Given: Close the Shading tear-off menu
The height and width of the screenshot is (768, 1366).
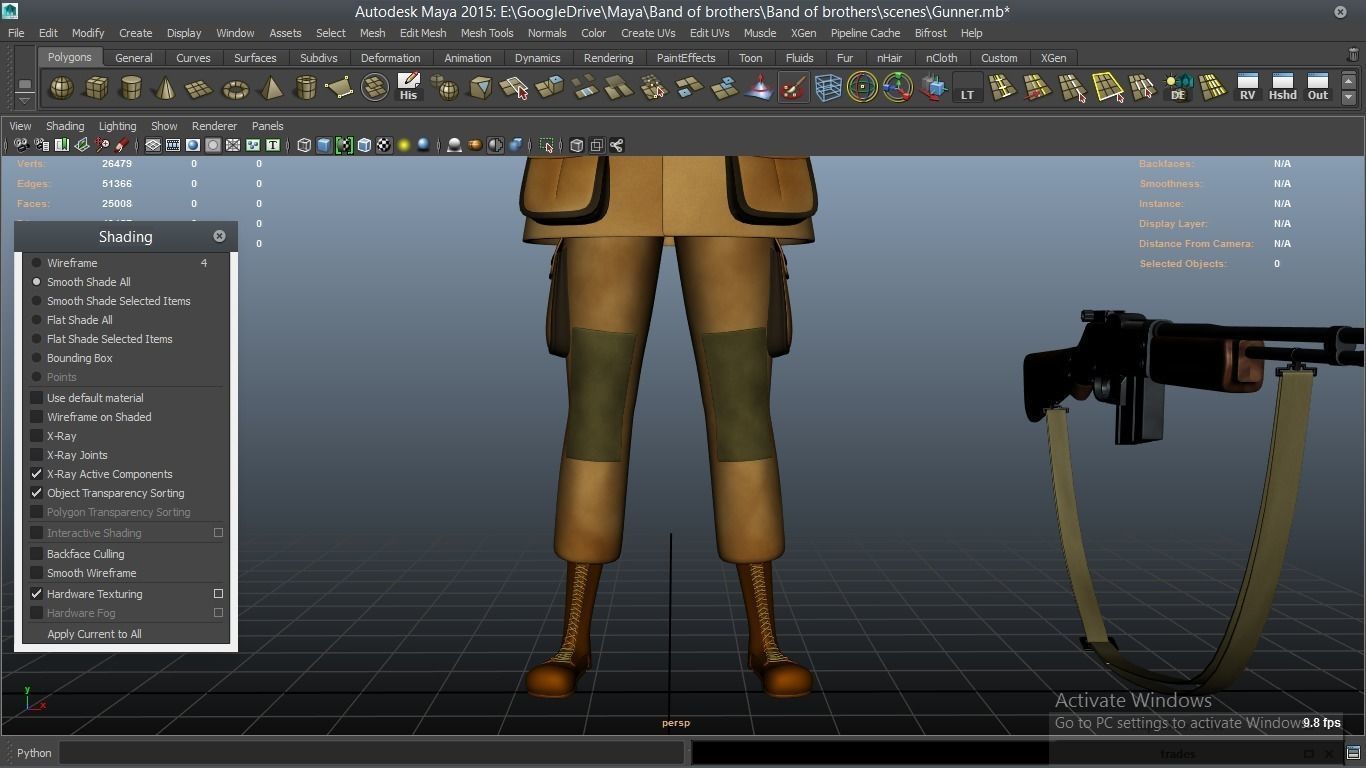Looking at the screenshot, I should 219,236.
